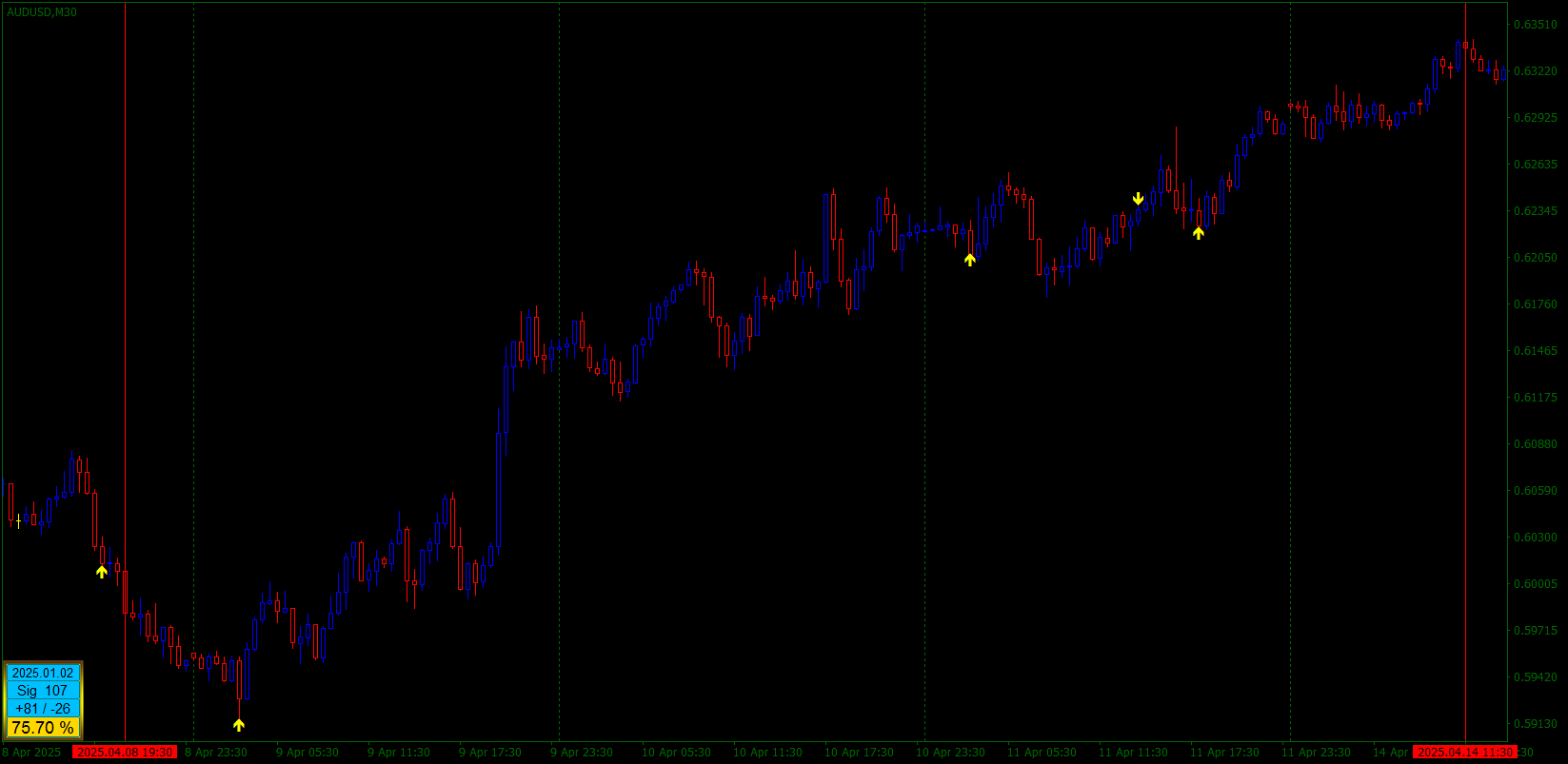Click the 0.63220 price level label
Image resolution: width=1568 pixels, height=764 pixels.
[x=1535, y=71]
